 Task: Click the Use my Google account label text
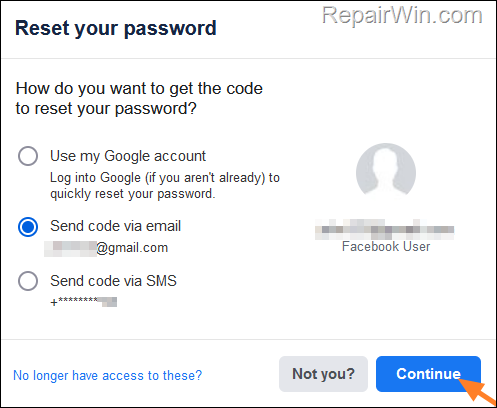(128, 156)
